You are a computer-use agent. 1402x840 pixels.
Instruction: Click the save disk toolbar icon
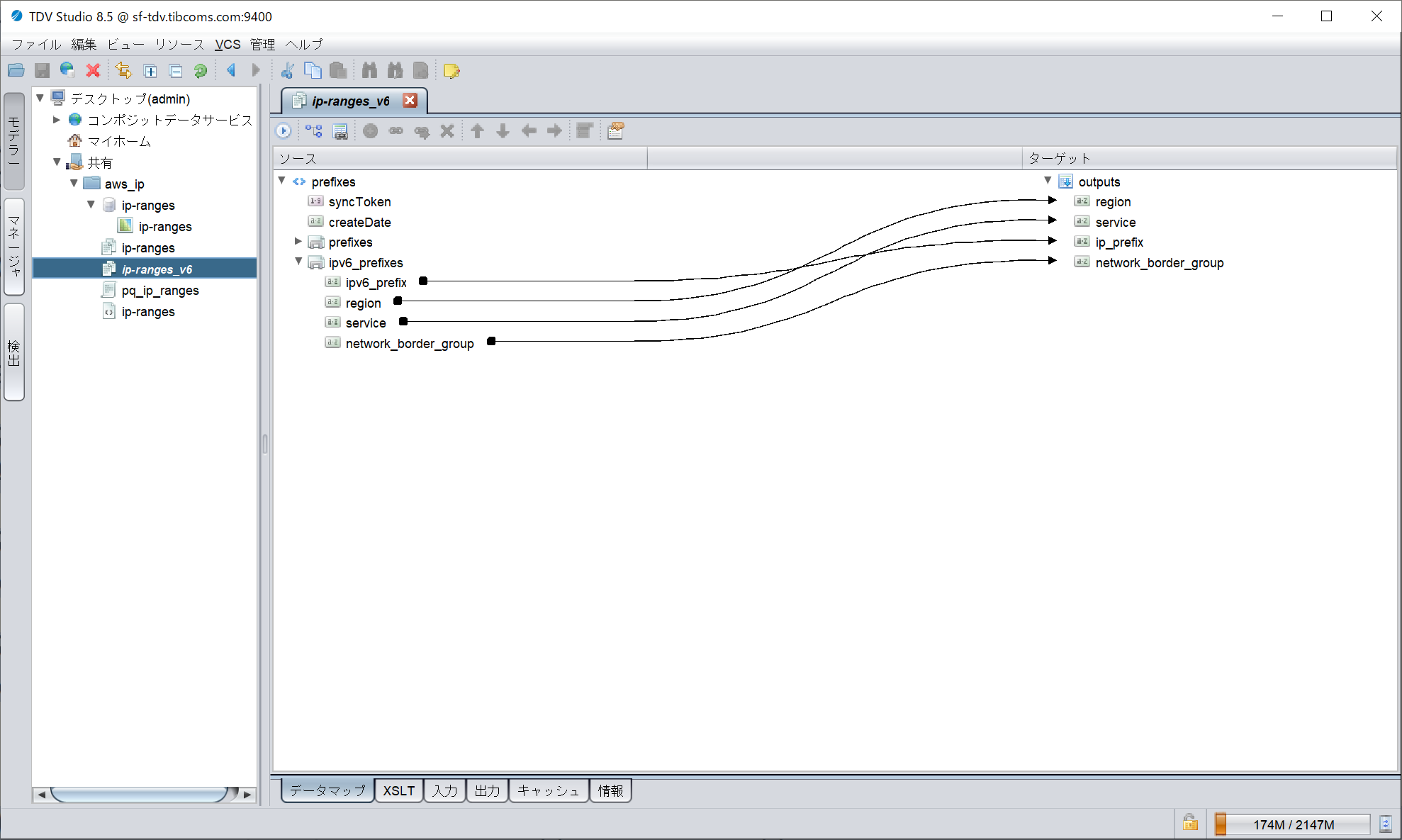[42, 70]
